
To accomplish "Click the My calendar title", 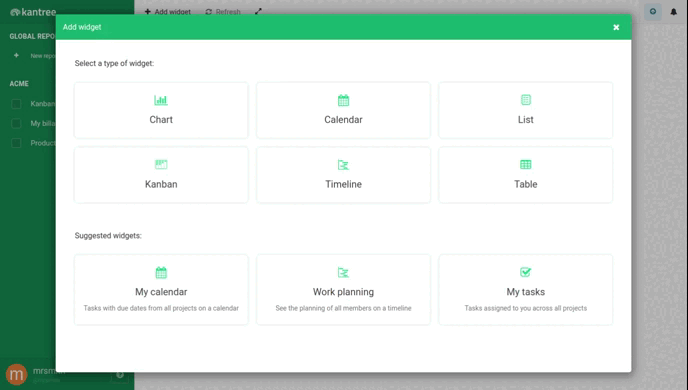I will 161,292.
